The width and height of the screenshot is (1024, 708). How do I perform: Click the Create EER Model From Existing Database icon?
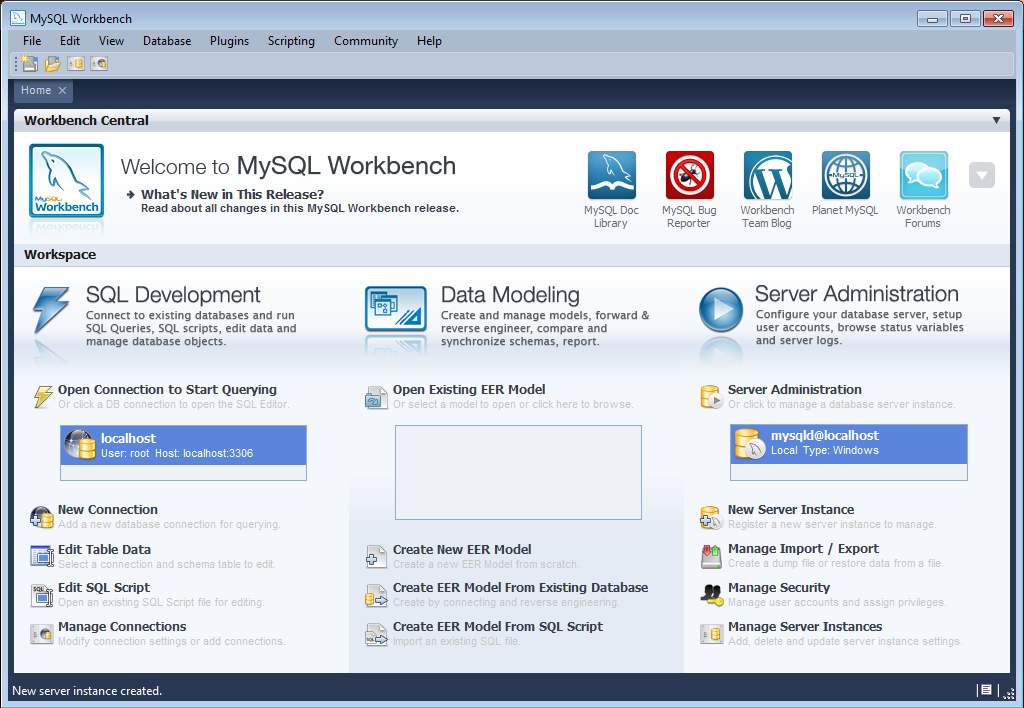376,592
